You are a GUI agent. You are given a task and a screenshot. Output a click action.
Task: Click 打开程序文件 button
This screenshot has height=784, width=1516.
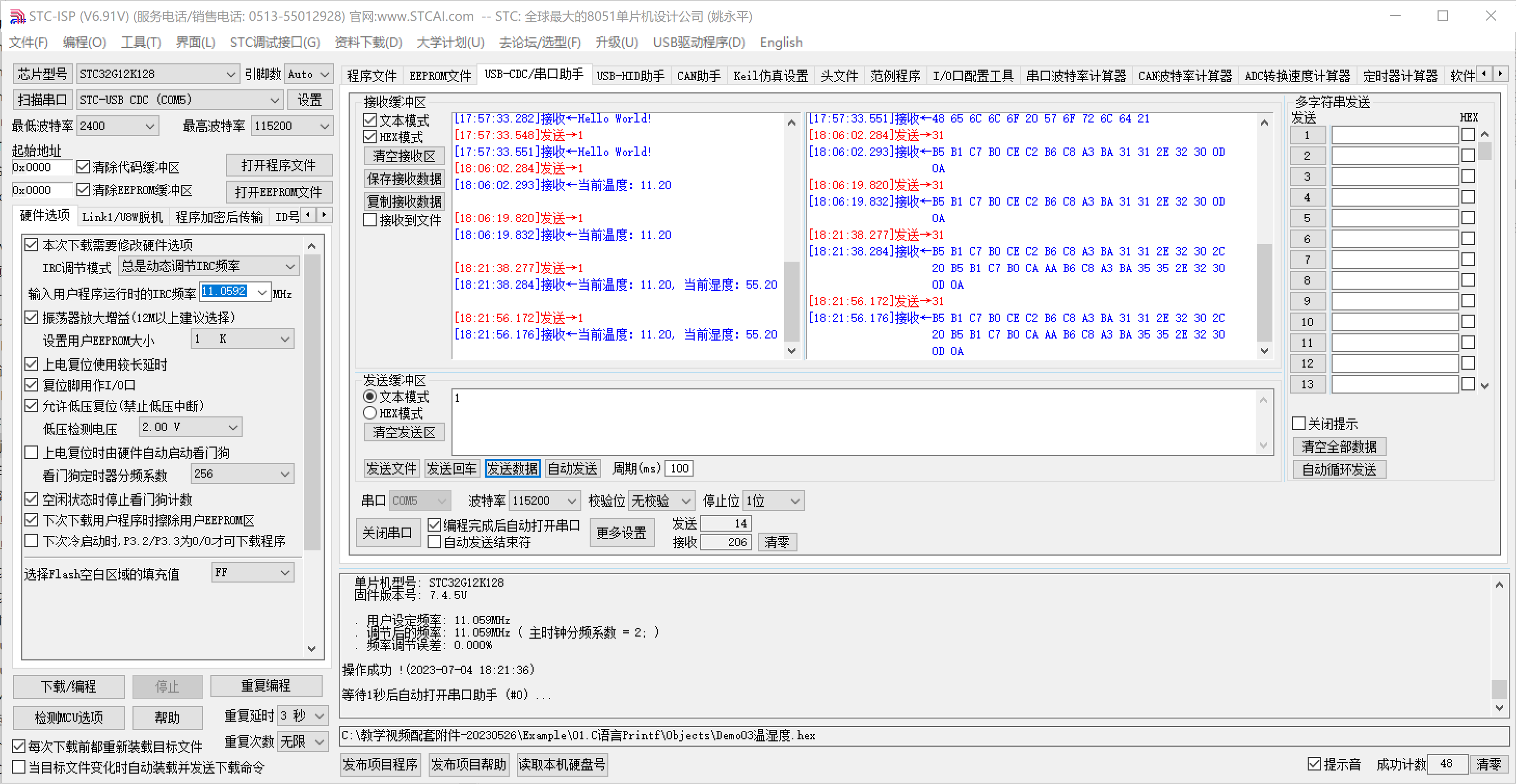(279, 165)
